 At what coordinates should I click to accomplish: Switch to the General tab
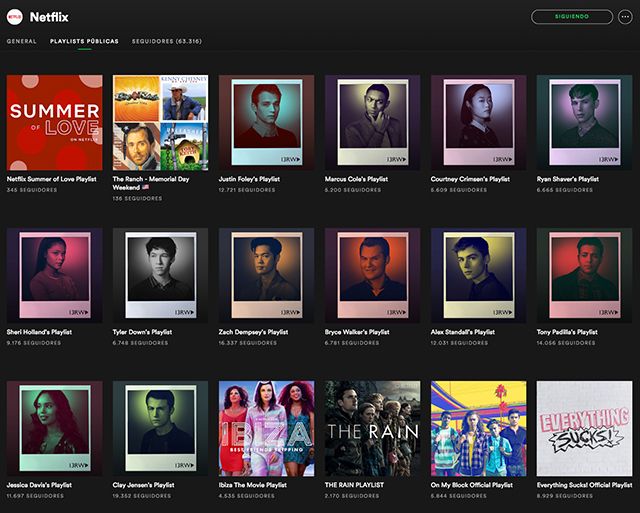click(21, 42)
